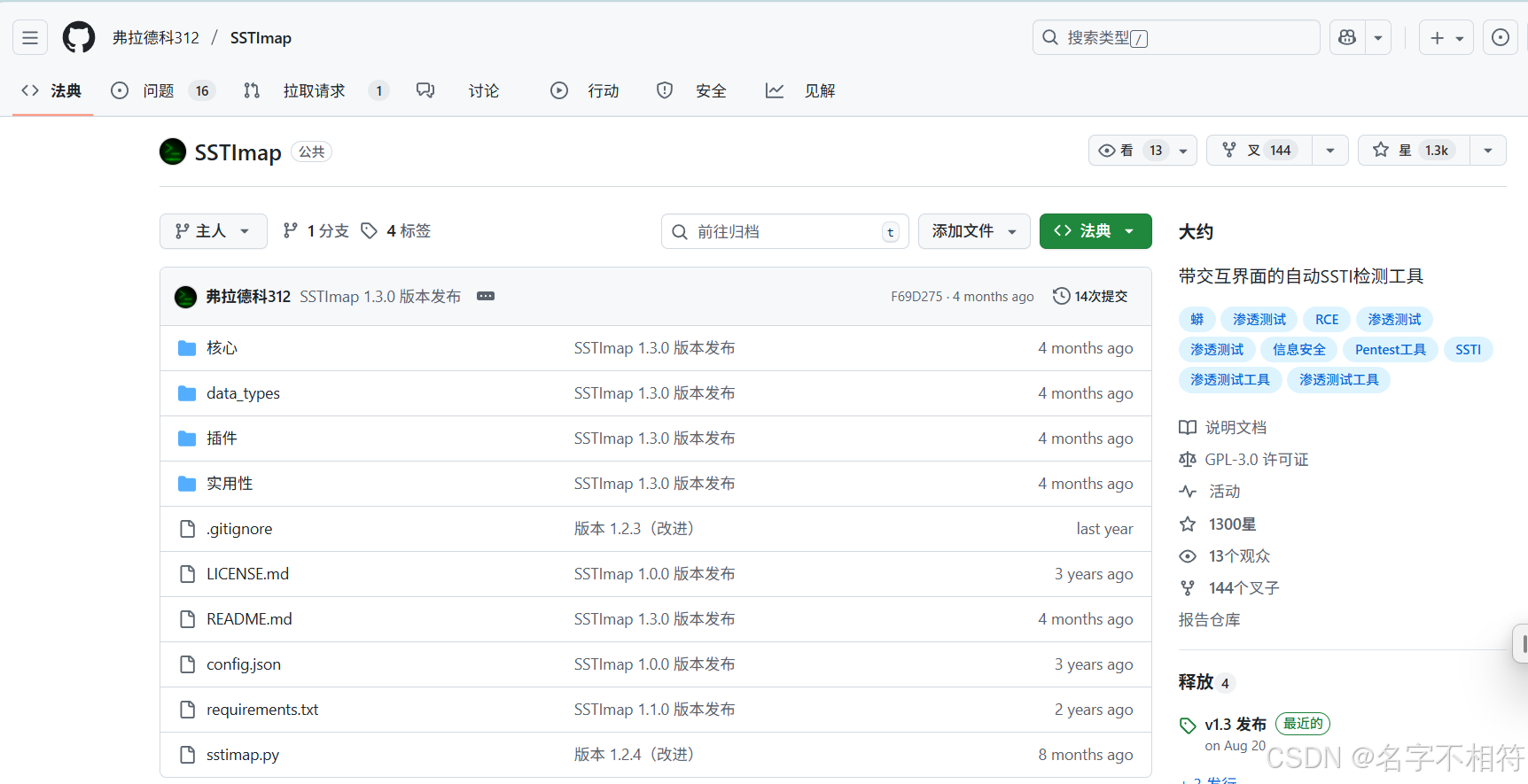The width and height of the screenshot is (1528, 784).
Task: Open the 弗拉德科312 owner breadcrumb
Action: pos(156,38)
